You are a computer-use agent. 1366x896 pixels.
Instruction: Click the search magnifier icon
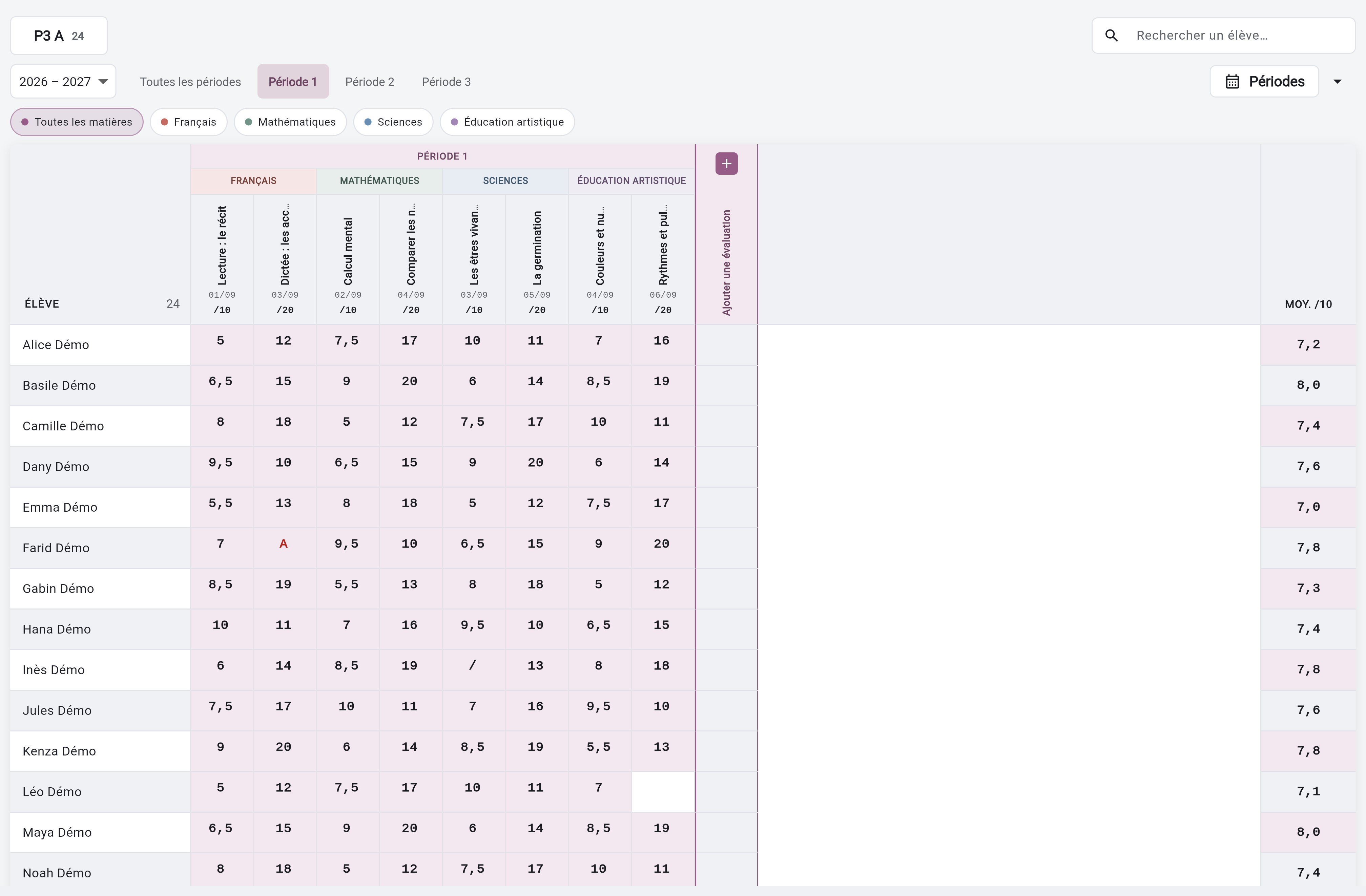pyautogui.click(x=1111, y=36)
